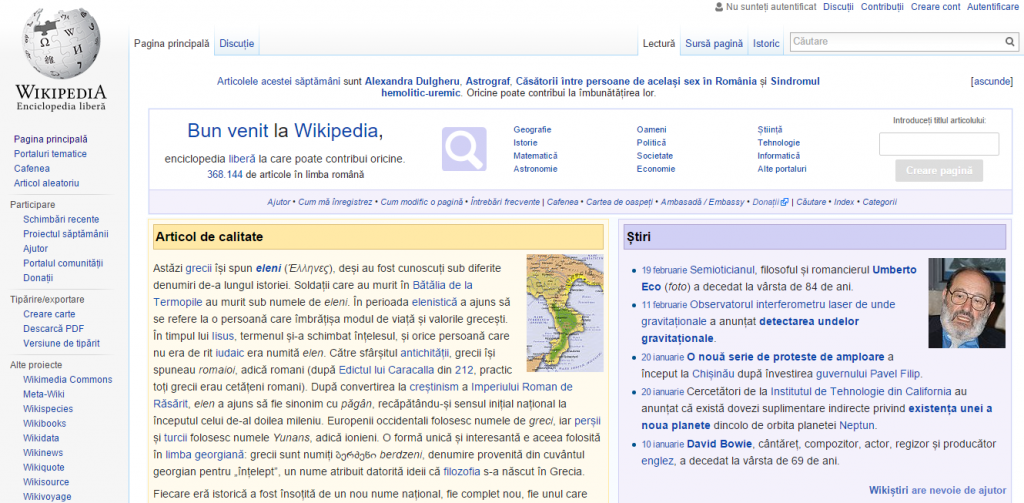1024x503 pixels.
Task: Click the Wikiștiri link
Action: [x=889, y=490]
